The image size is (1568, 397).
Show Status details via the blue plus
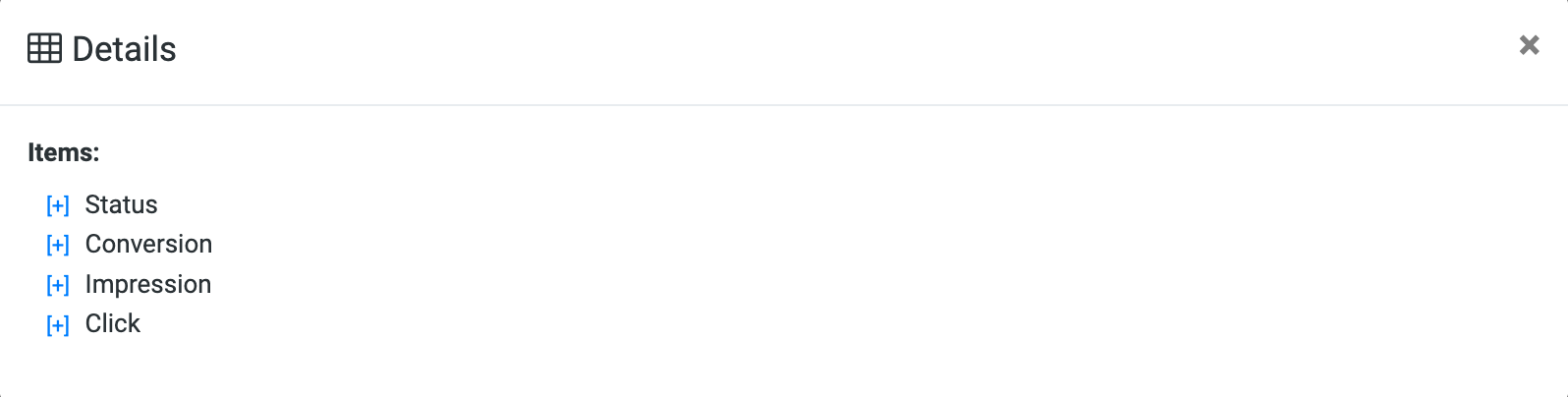pyautogui.click(x=58, y=205)
